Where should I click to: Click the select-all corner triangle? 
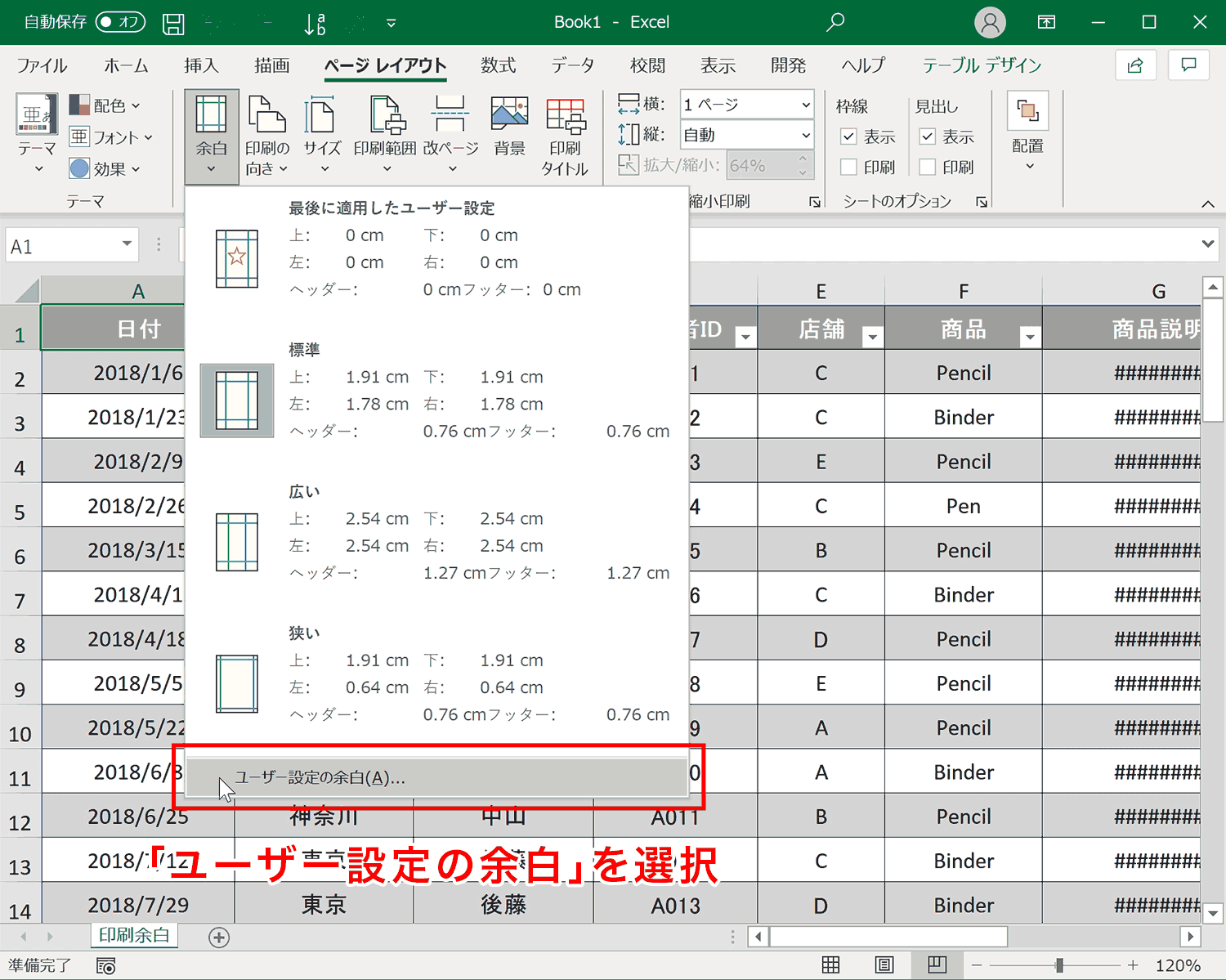pyautogui.click(x=27, y=290)
